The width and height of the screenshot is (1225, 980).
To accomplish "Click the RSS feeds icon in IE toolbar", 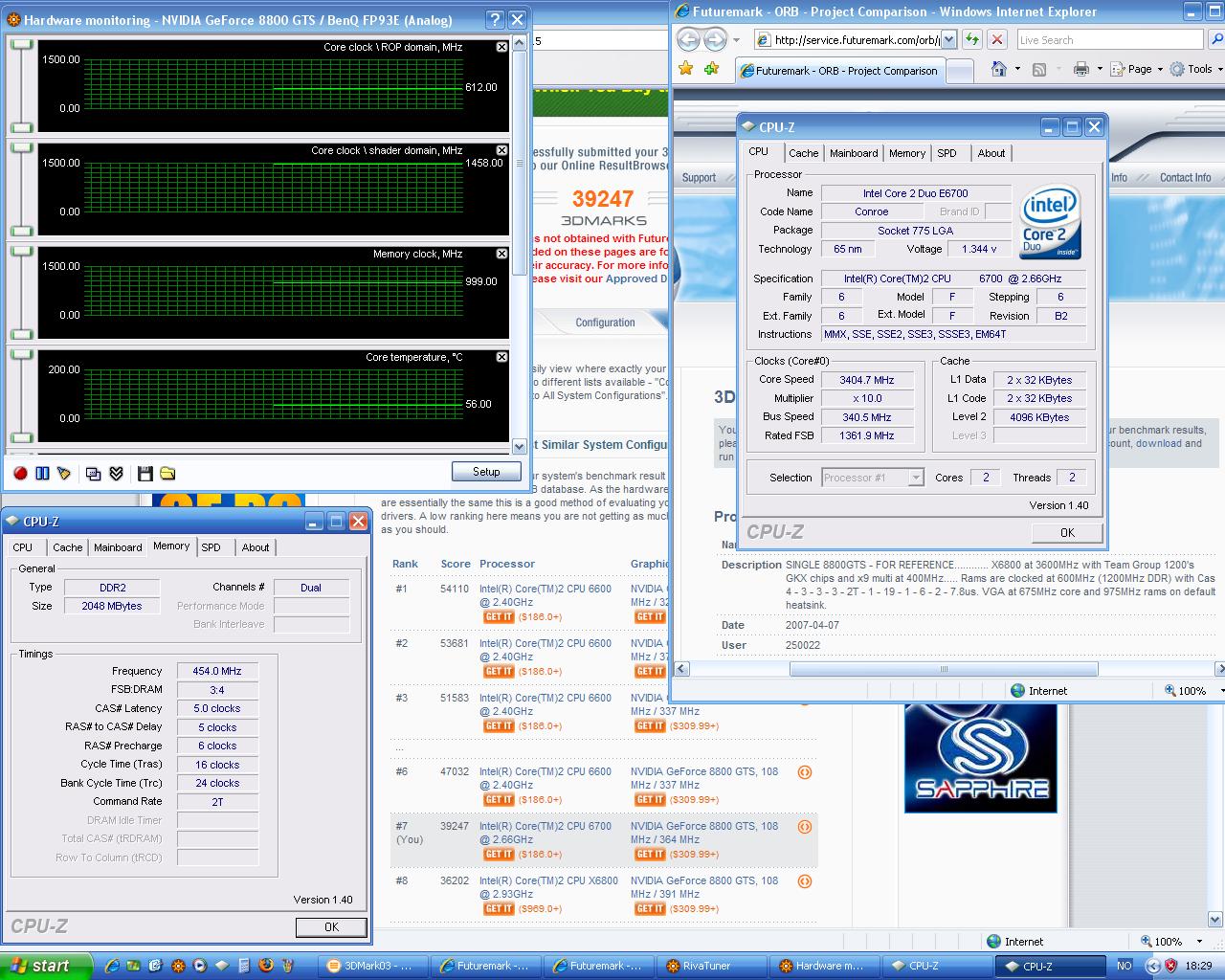I will point(1039,69).
